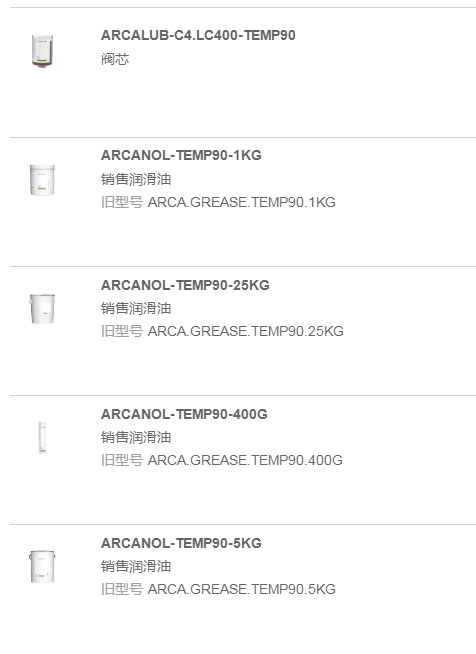The width and height of the screenshot is (476, 654).
Task: View the ARCANOL-TEMP90-5KG pail image
Action: pyautogui.click(x=42, y=567)
